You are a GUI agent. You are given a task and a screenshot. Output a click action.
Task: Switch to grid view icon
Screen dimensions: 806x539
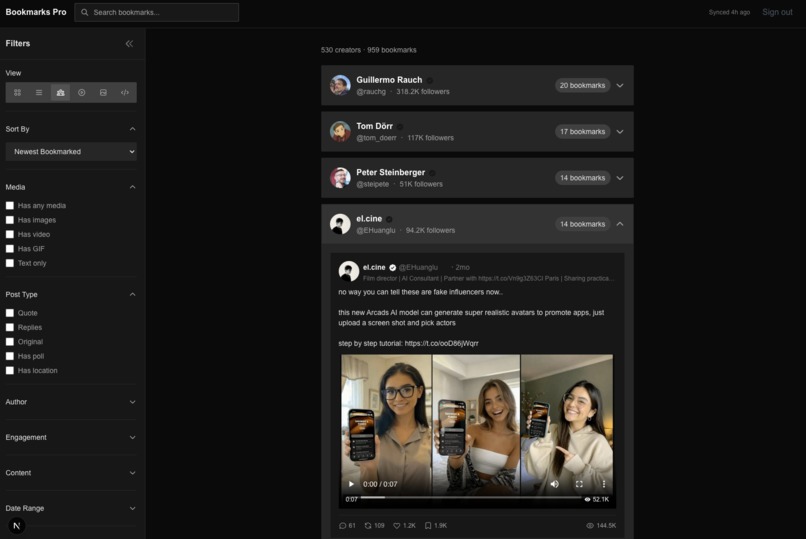coord(17,92)
